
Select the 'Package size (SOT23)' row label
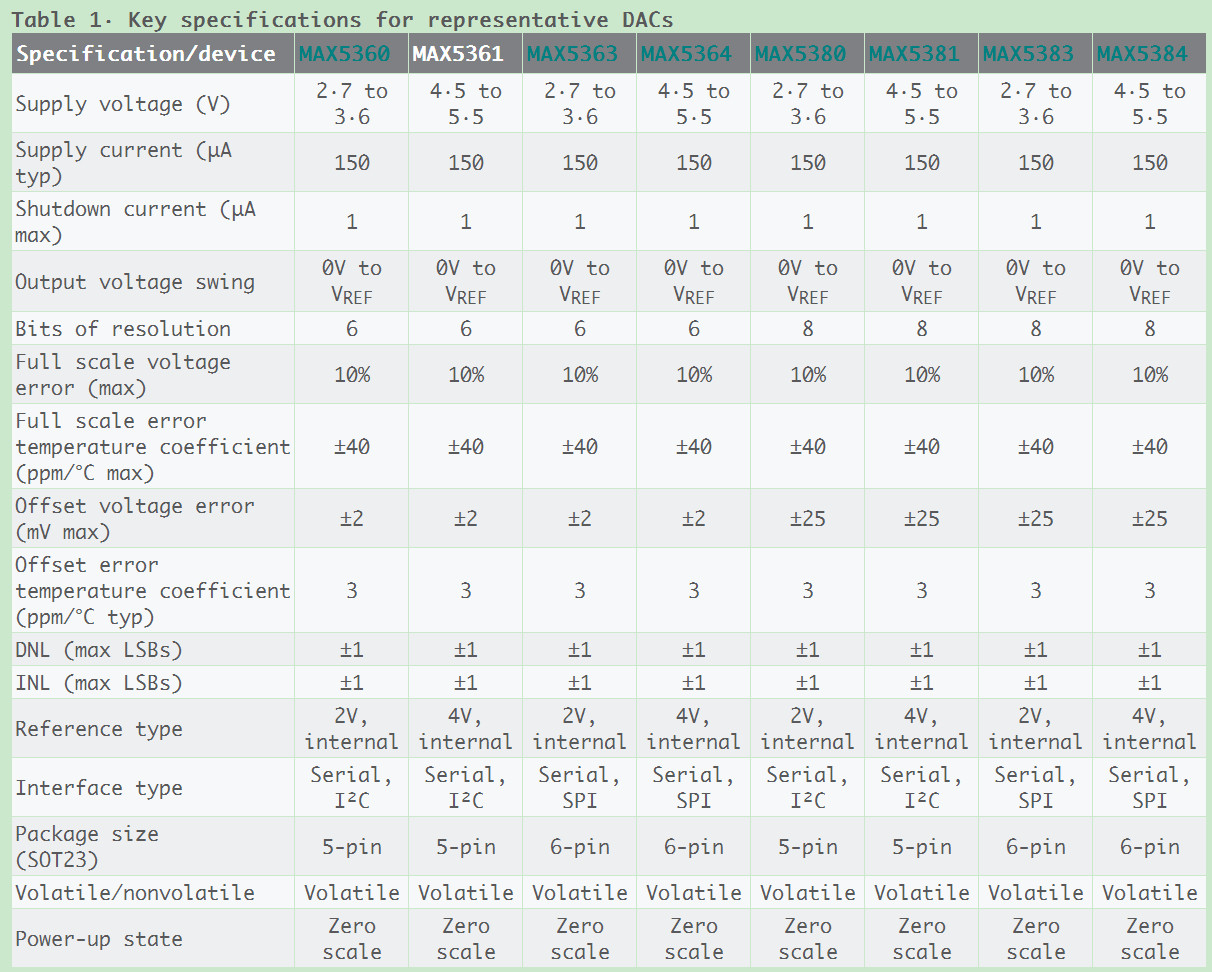87,847
